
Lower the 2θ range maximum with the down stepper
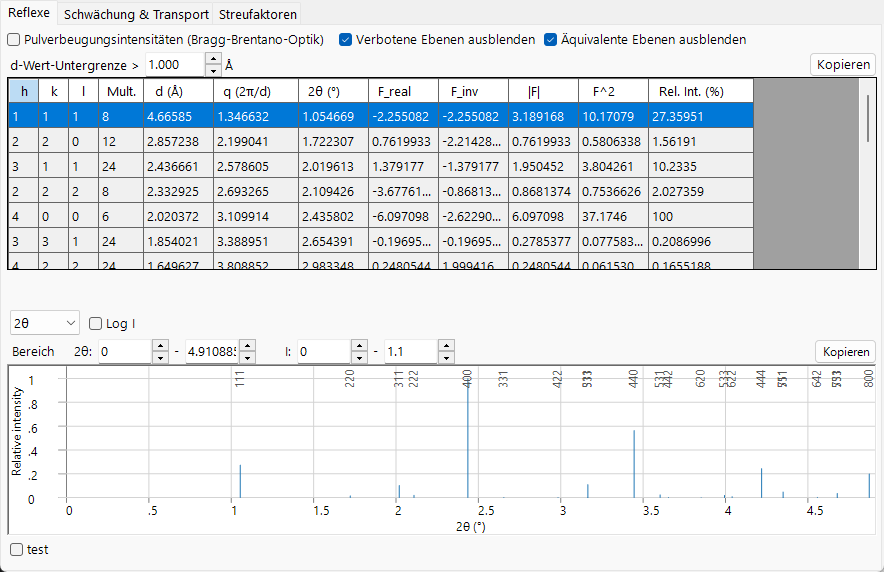247,358
